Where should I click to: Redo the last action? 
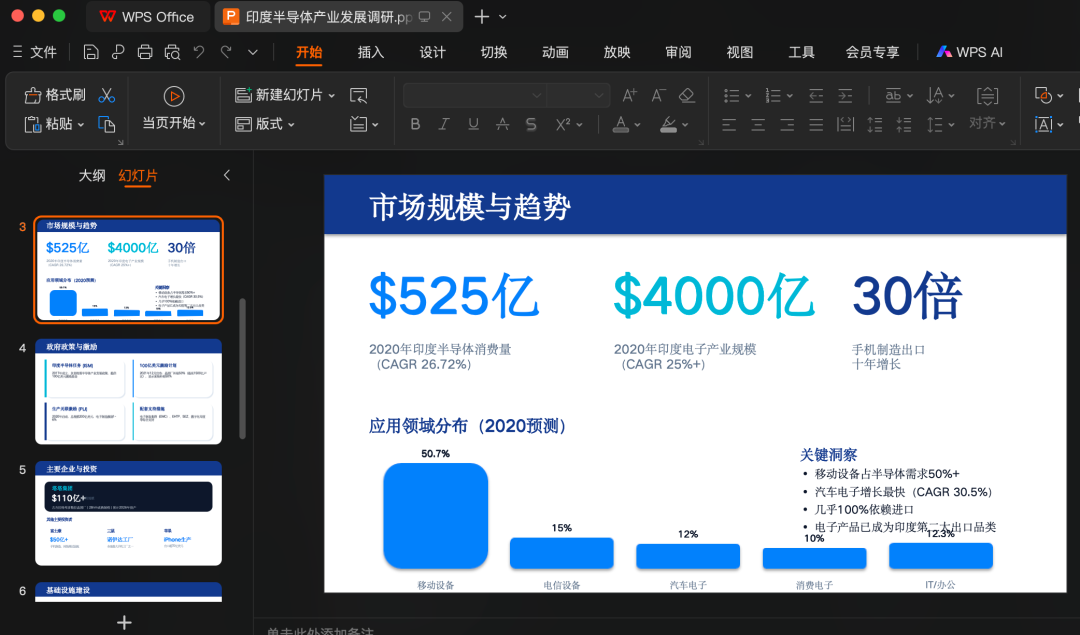[226, 52]
